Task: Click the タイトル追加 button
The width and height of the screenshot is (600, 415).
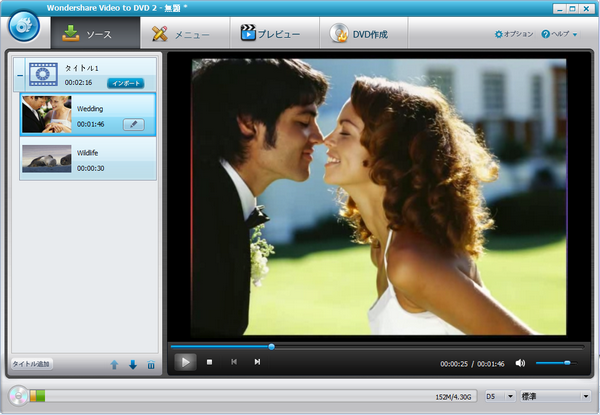Action: [31, 364]
